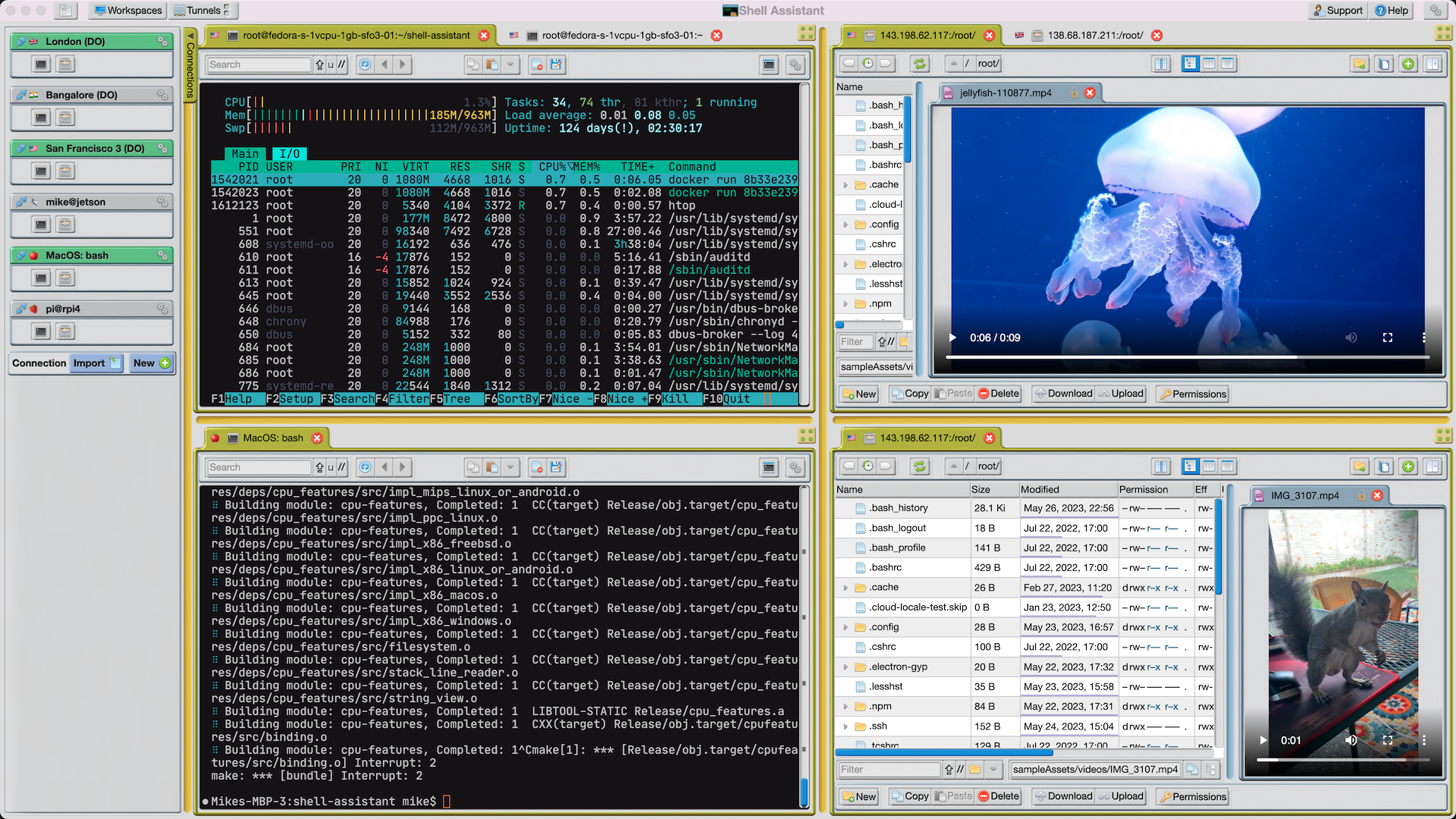Open terminal icon under mike@jetson
1456x819 pixels.
(x=40, y=224)
